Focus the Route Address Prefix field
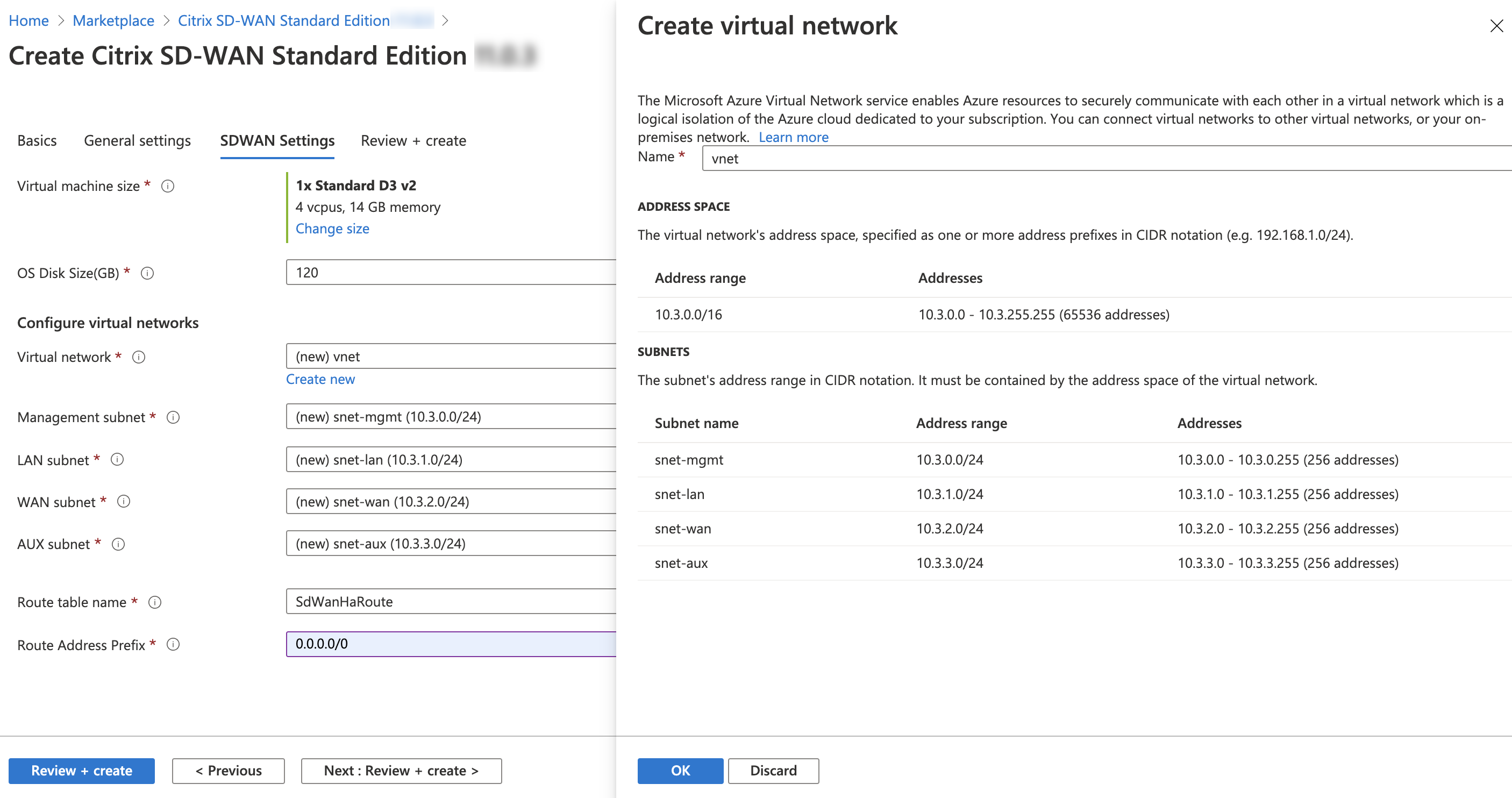The width and height of the screenshot is (1512, 798). (x=451, y=644)
